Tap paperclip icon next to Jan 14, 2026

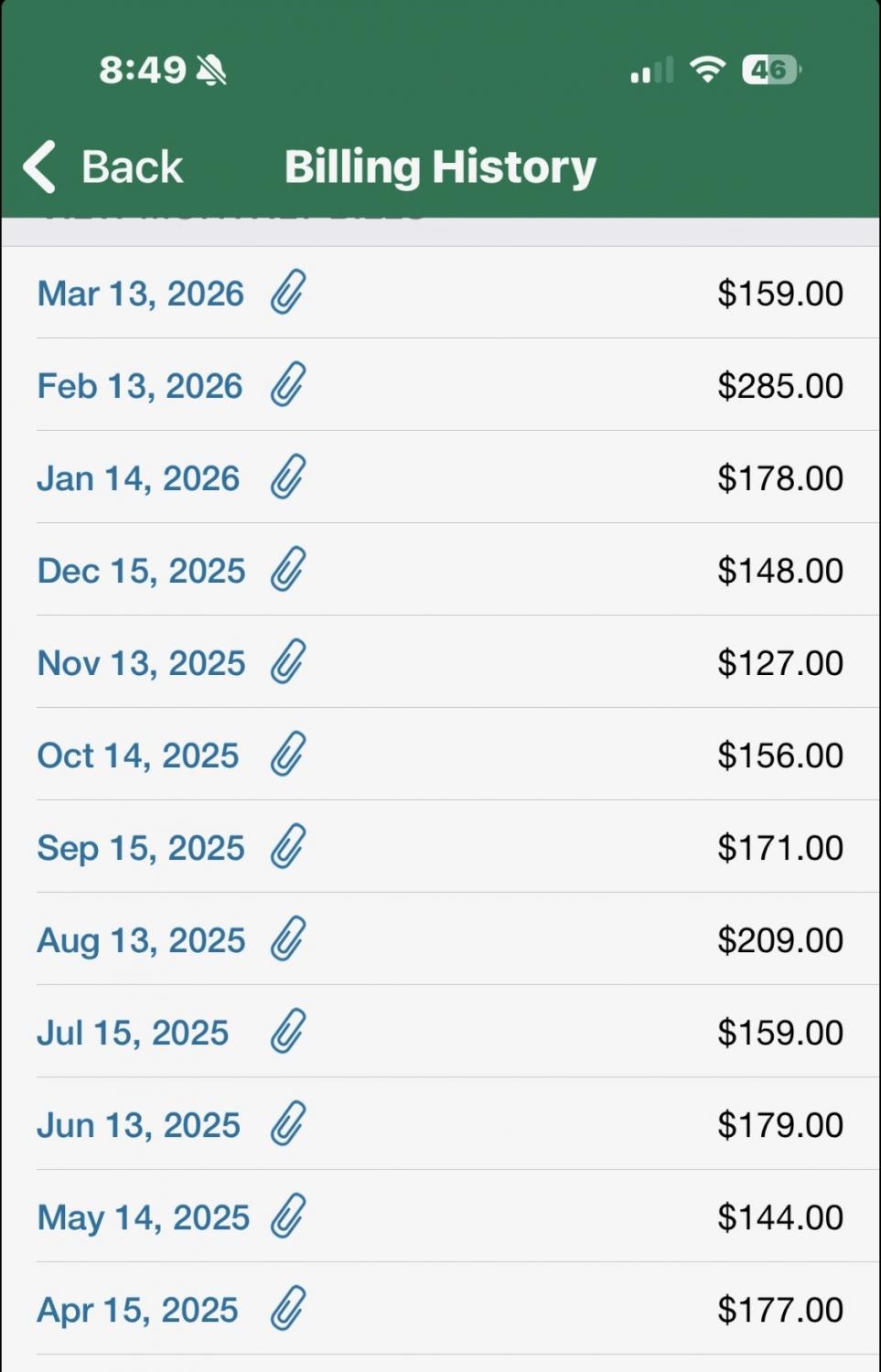287,477
